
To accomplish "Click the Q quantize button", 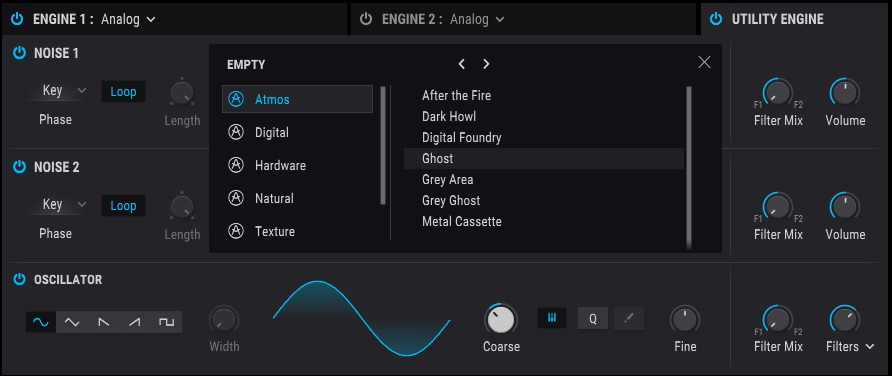I will click(x=593, y=319).
